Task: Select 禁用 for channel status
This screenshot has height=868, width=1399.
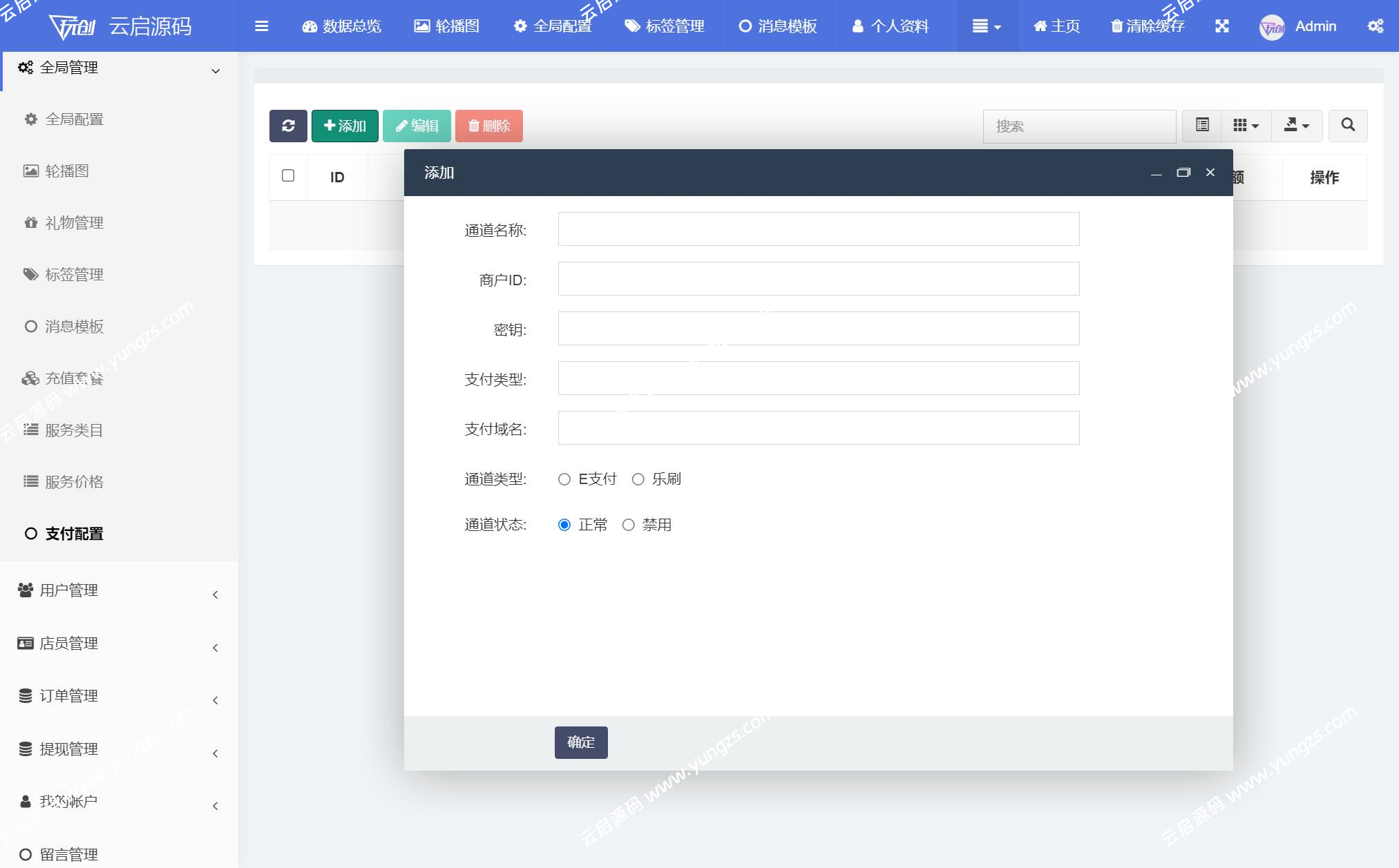Action: point(628,525)
